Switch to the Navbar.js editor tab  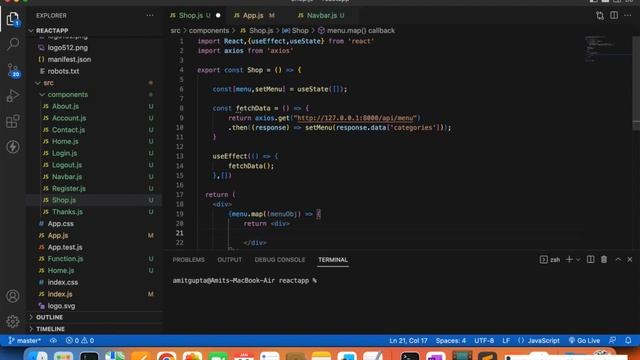point(322,16)
